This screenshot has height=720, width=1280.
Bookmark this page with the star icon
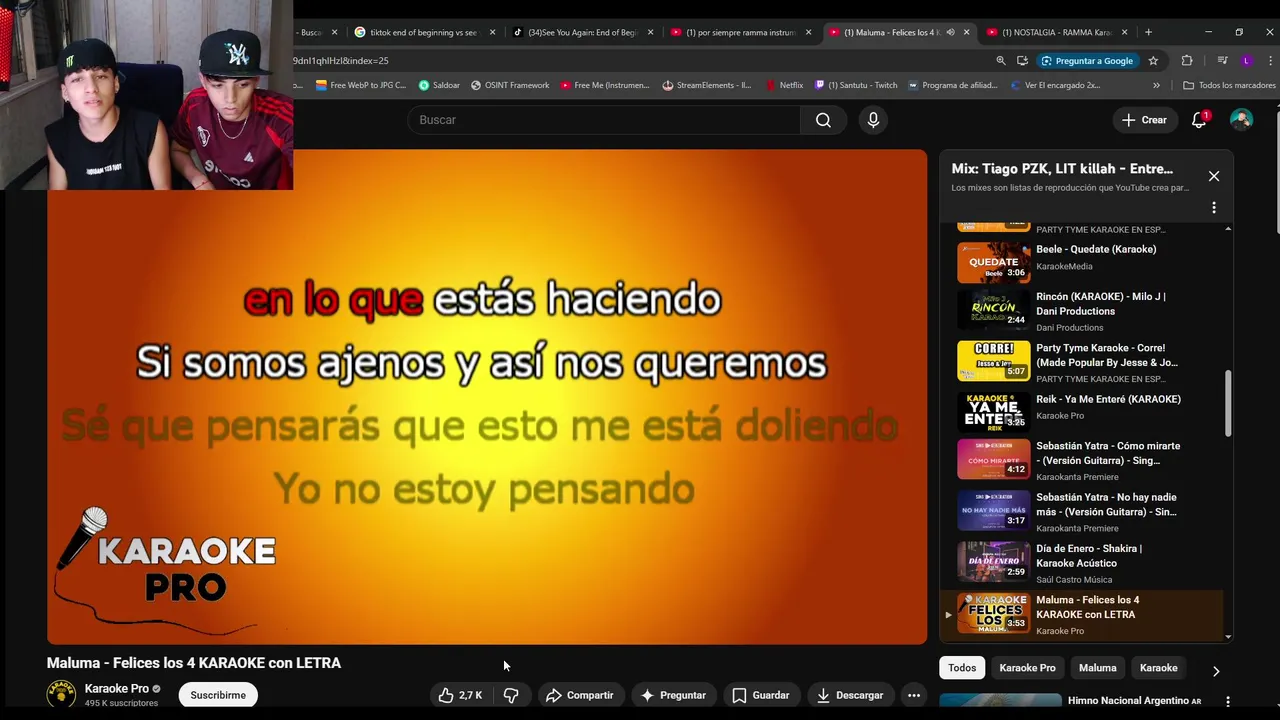tap(1153, 61)
